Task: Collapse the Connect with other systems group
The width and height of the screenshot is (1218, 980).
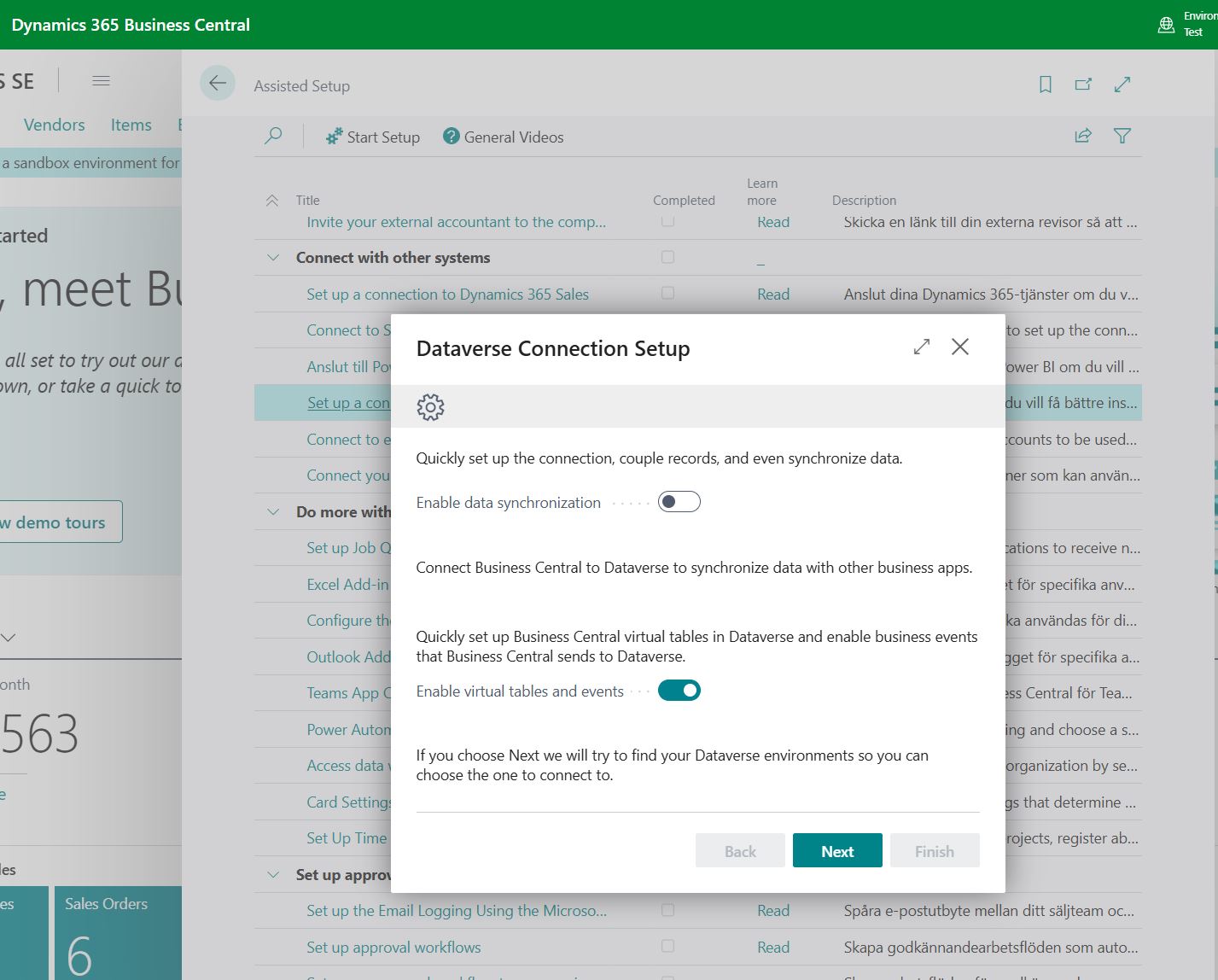Action: 273,258
